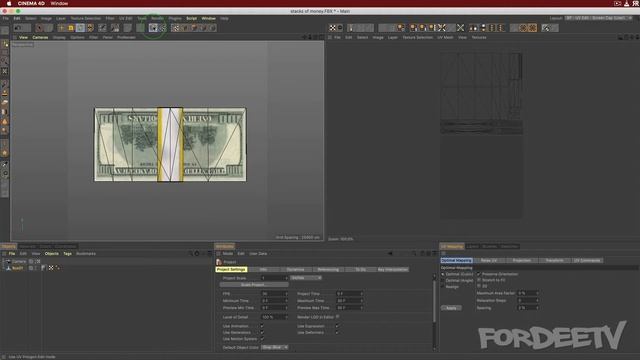The width and height of the screenshot is (640, 360).
Task: Open the Key Interpolation tab
Action: tap(393, 269)
